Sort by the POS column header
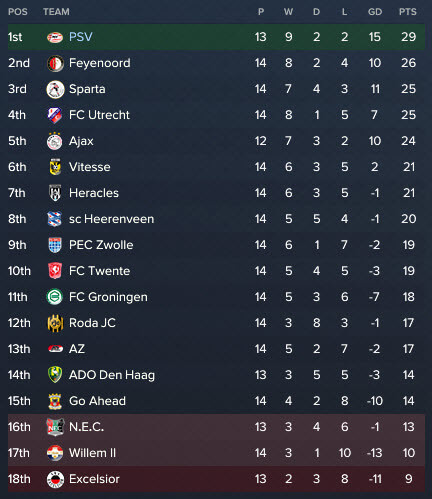 pos(18,12)
